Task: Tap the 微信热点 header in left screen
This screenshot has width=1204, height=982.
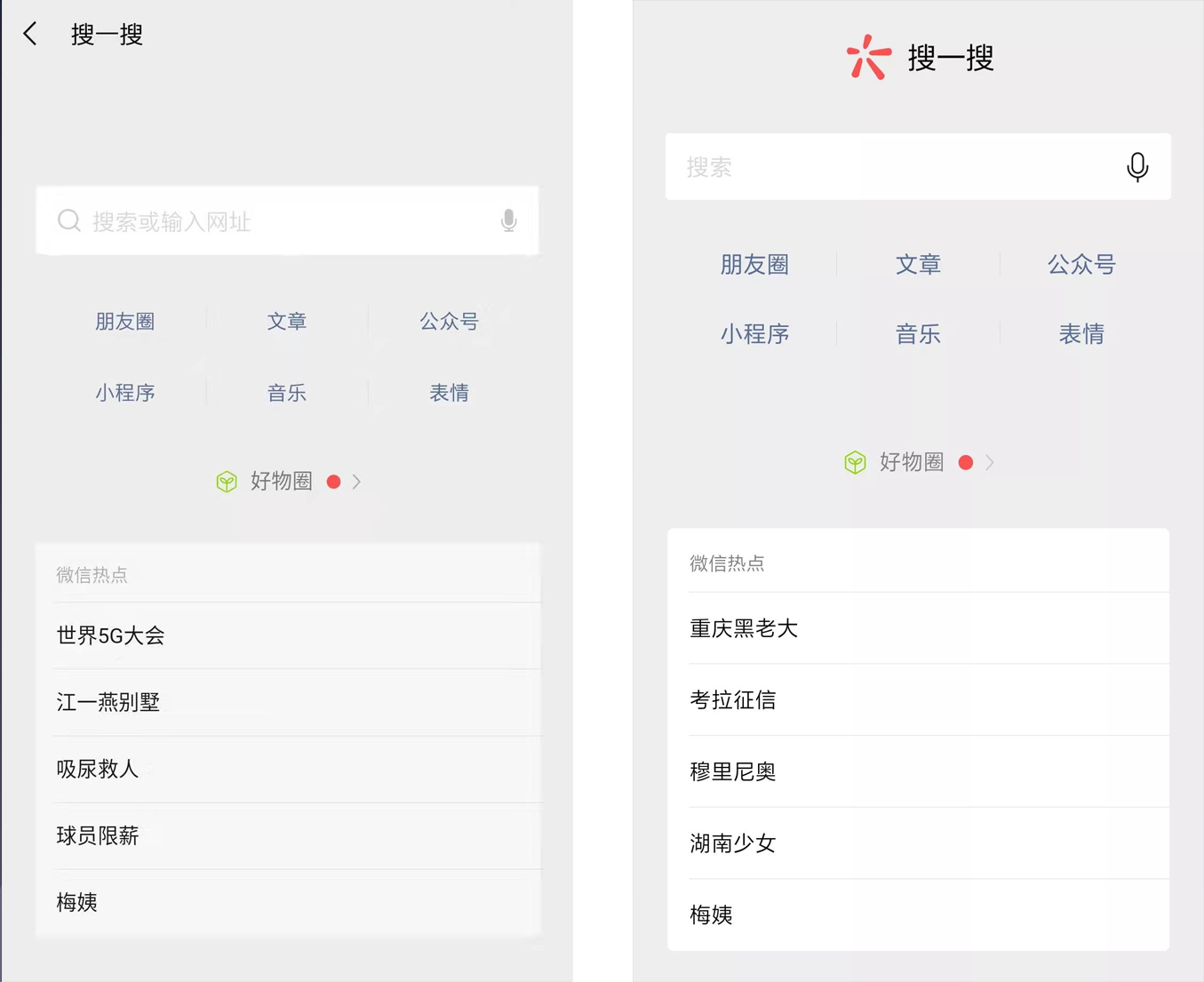Action: point(92,575)
